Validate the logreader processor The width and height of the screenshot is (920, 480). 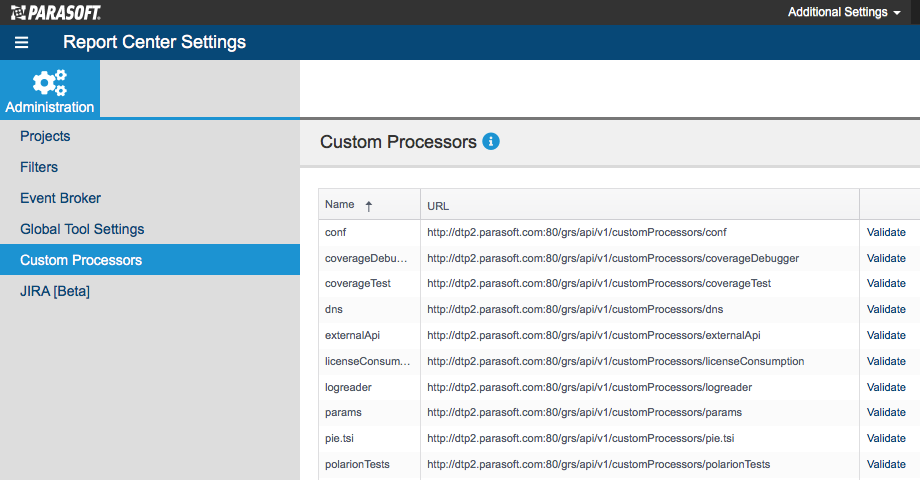pyautogui.click(x=886, y=387)
